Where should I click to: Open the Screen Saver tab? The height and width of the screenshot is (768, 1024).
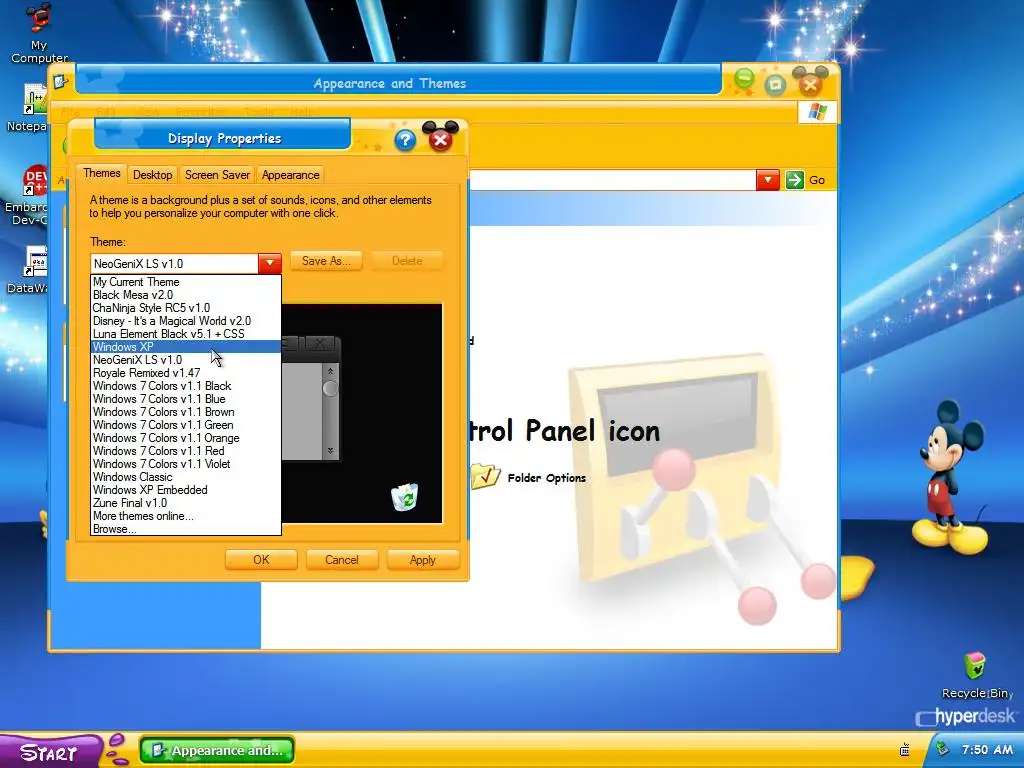[x=217, y=175]
